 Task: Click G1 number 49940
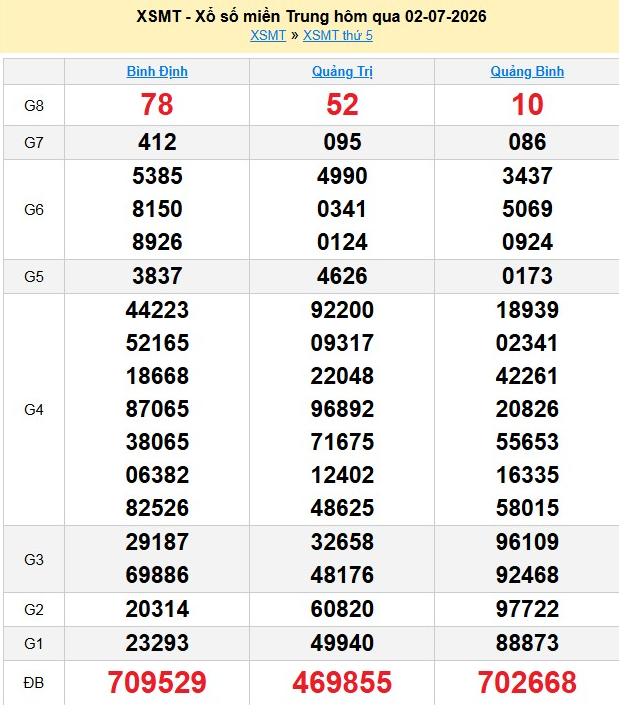pyautogui.click(x=342, y=643)
